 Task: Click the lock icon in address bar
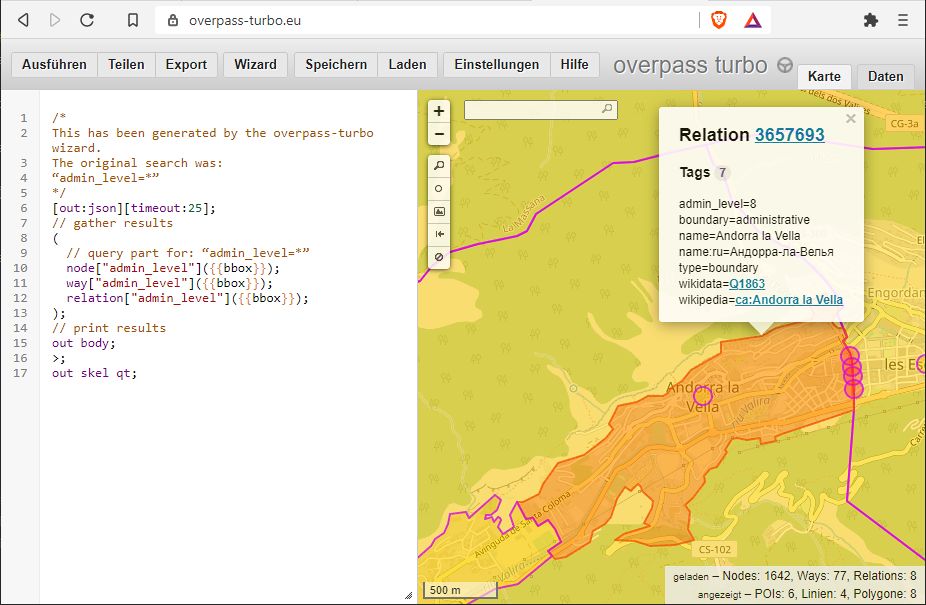click(172, 20)
